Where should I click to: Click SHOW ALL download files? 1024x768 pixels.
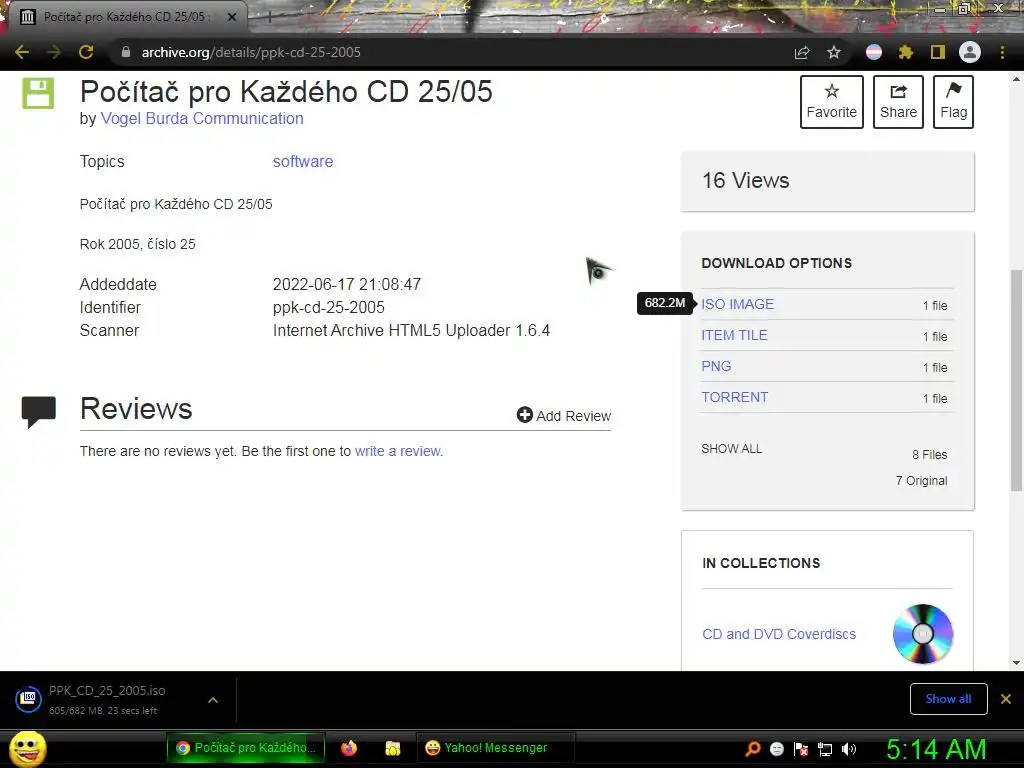(731, 449)
